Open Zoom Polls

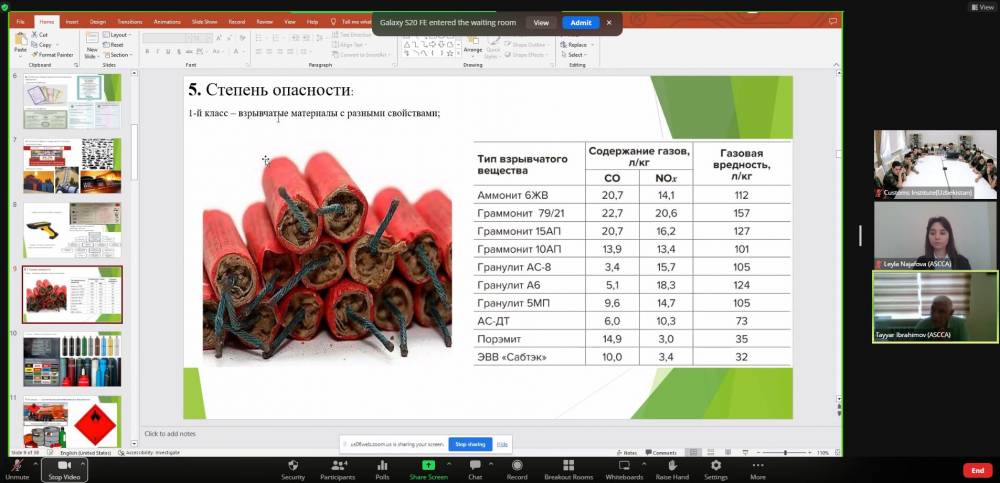382,470
